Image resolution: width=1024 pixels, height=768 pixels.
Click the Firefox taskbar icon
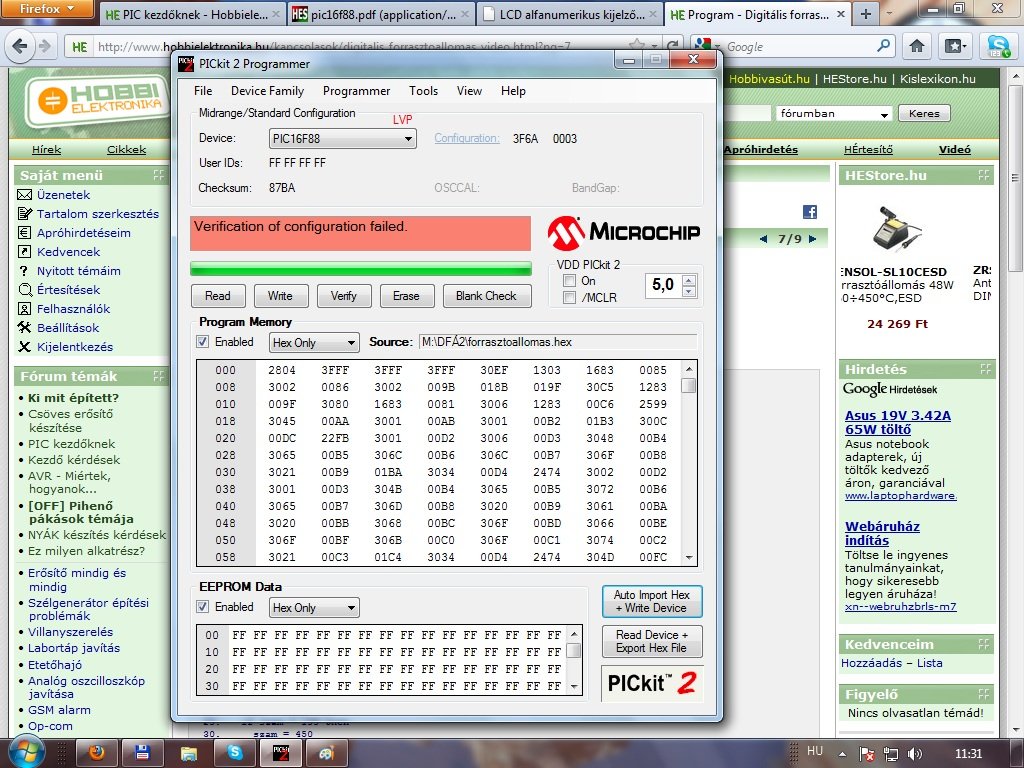point(97,753)
